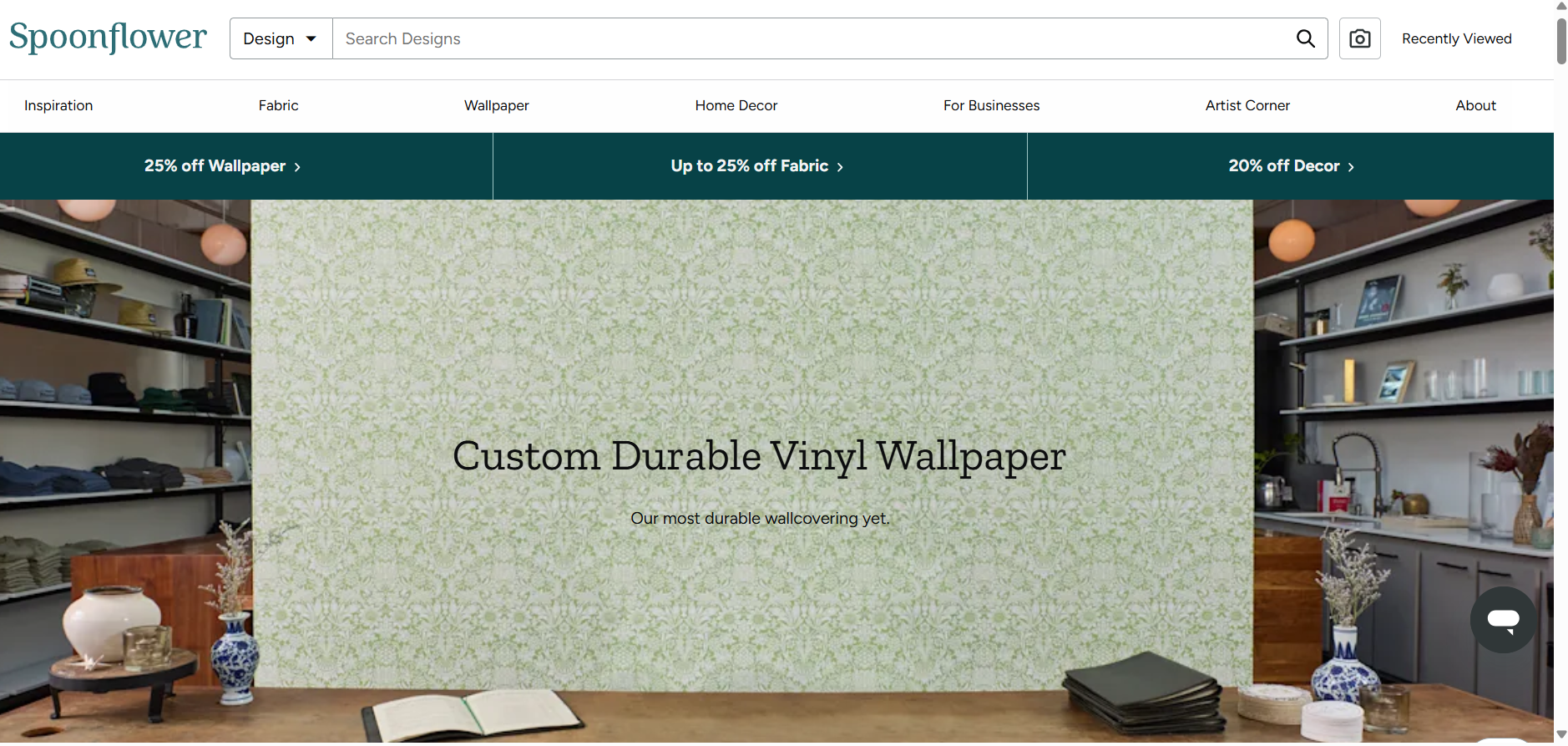Screen dimensions: 1568x746
Task: Click the Spoonflower logo
Action: [x=108, y=38]
